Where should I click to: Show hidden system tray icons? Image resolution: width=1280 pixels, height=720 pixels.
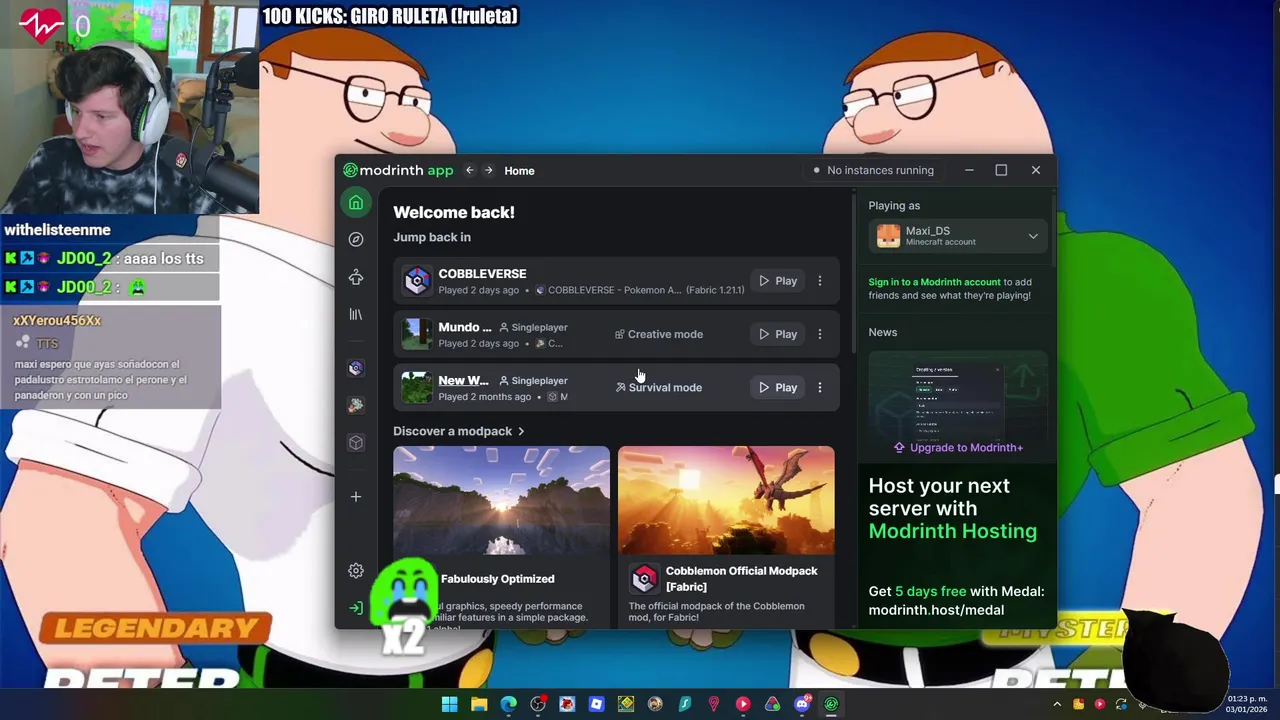[1057, 705]
